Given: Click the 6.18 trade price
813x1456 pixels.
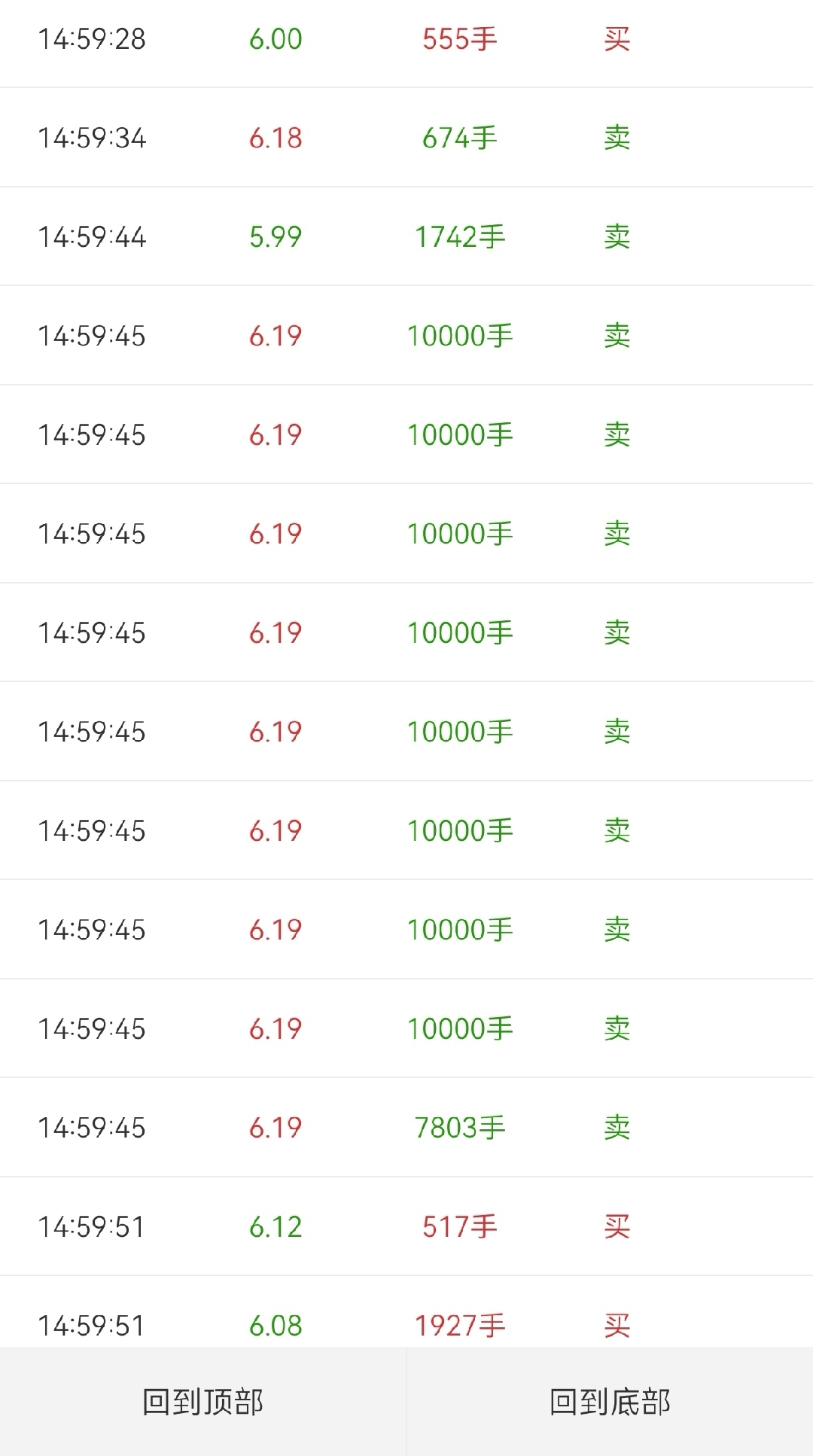Looking at the screenshot, I should [276, 138].
